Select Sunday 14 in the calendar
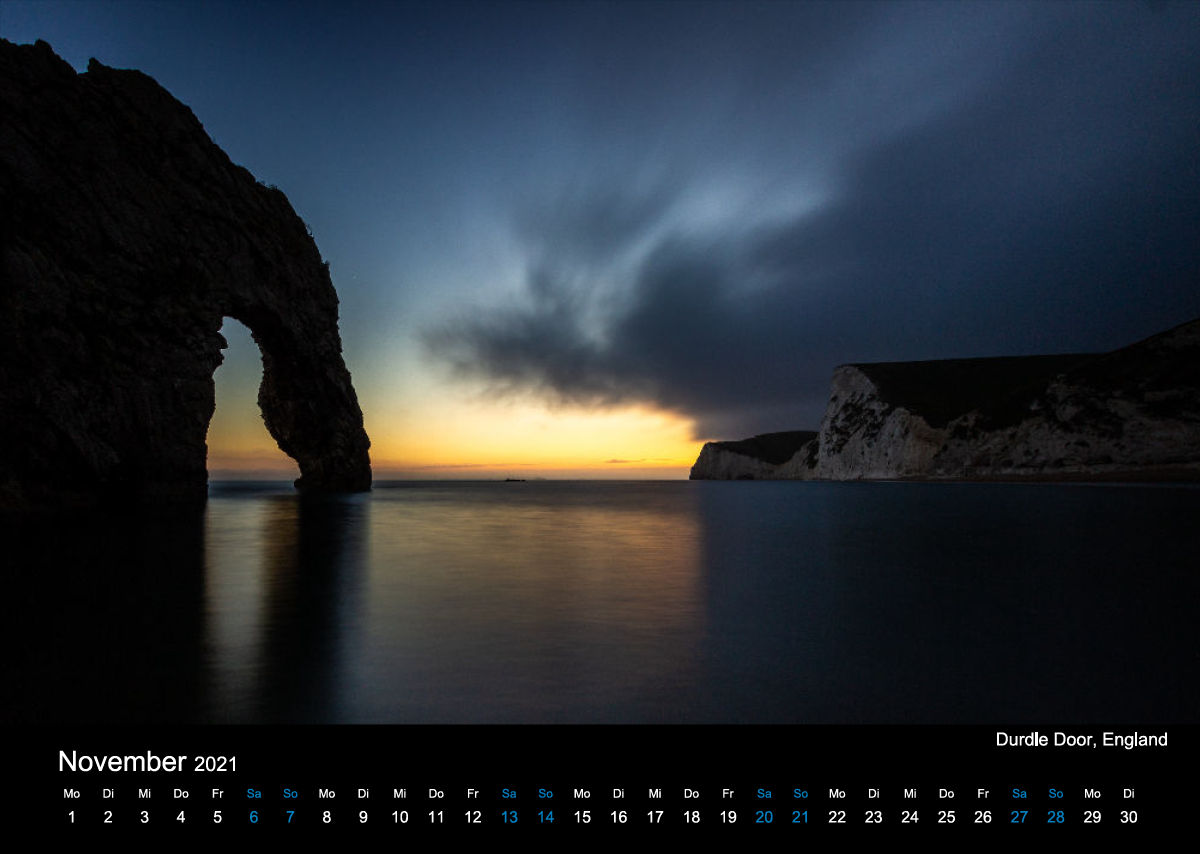The height and width of the screenshot is (854, 1200). (x=545, y=817)
